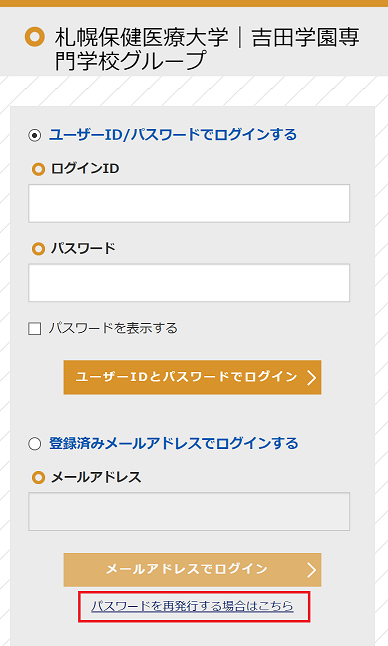The height and width of the screenshot is (646, 388).
Task: Select the 登録済みメールアドレスでログインする radio button
Action: pos(35,444)
